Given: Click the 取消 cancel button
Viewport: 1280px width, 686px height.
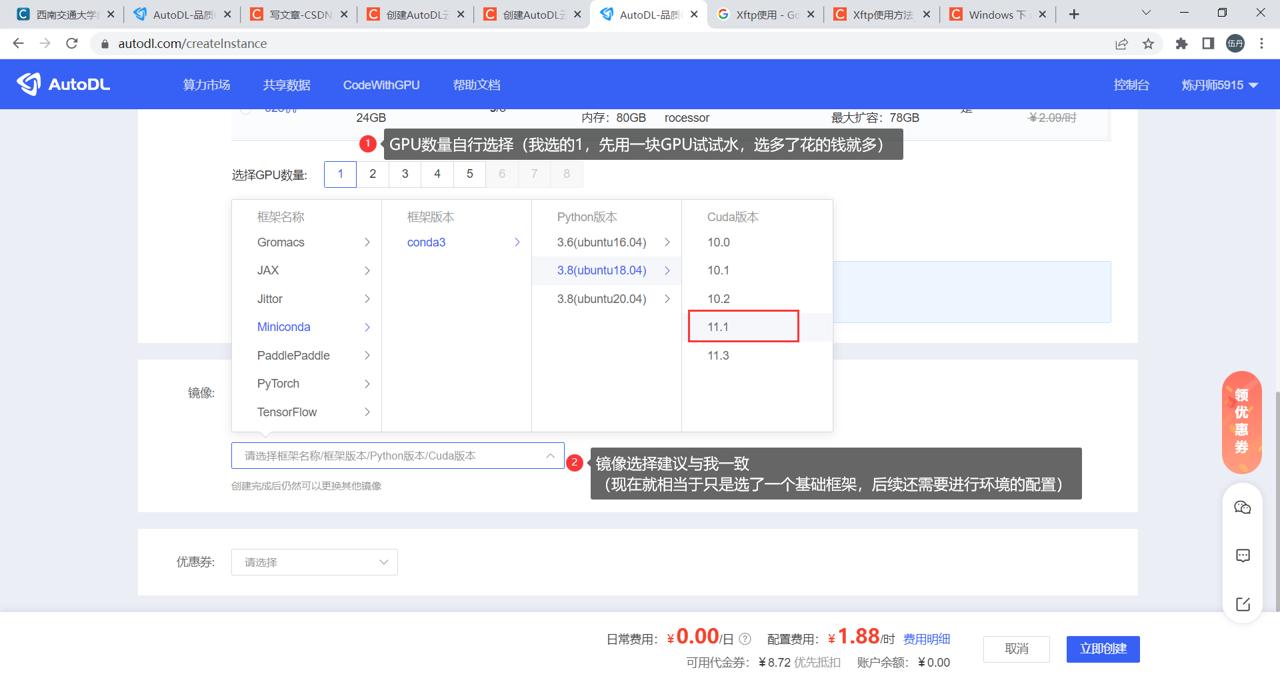Looking at the screenshot, I should click(1016, 649).
